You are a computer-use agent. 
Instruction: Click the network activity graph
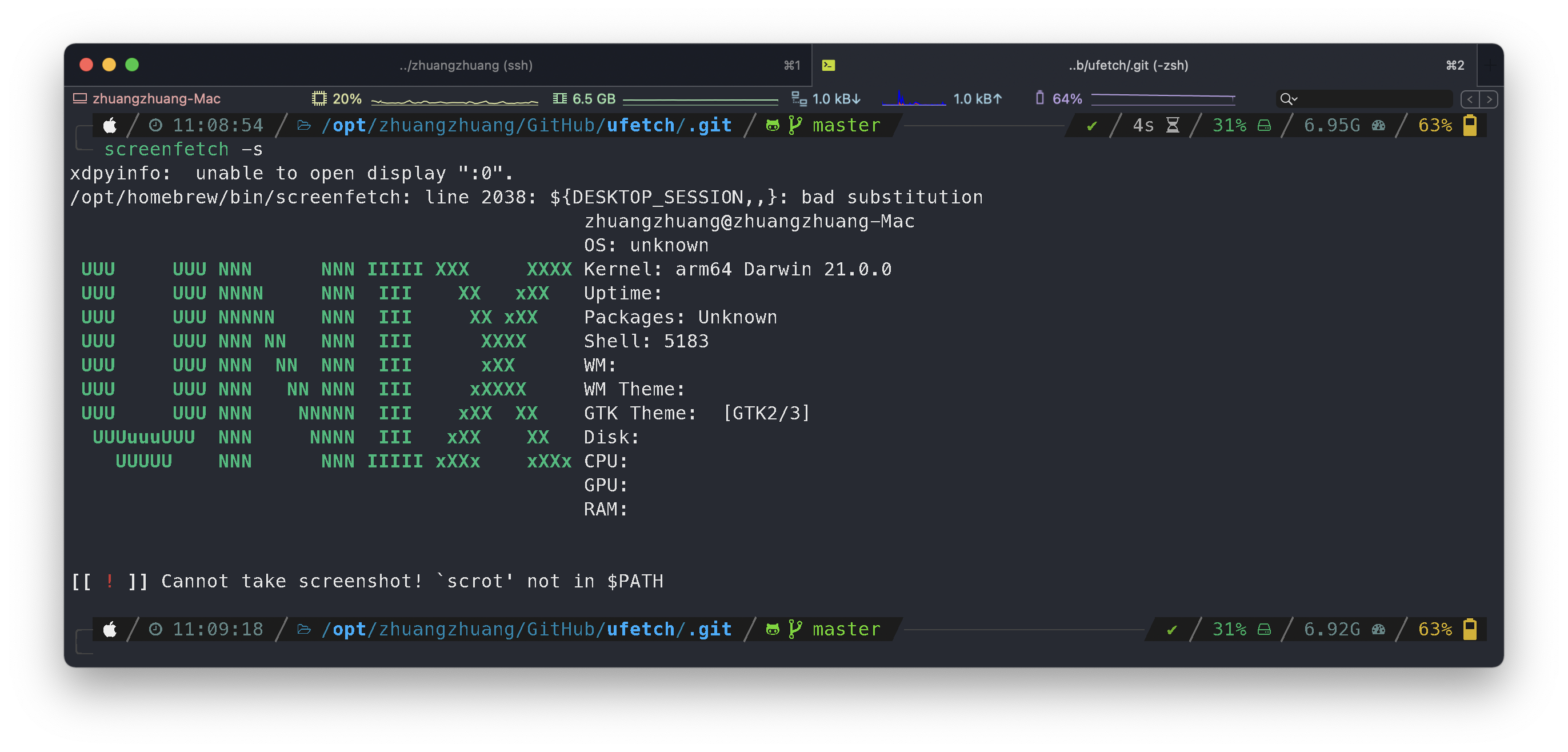pyautogui.click(x=913, y=99)
